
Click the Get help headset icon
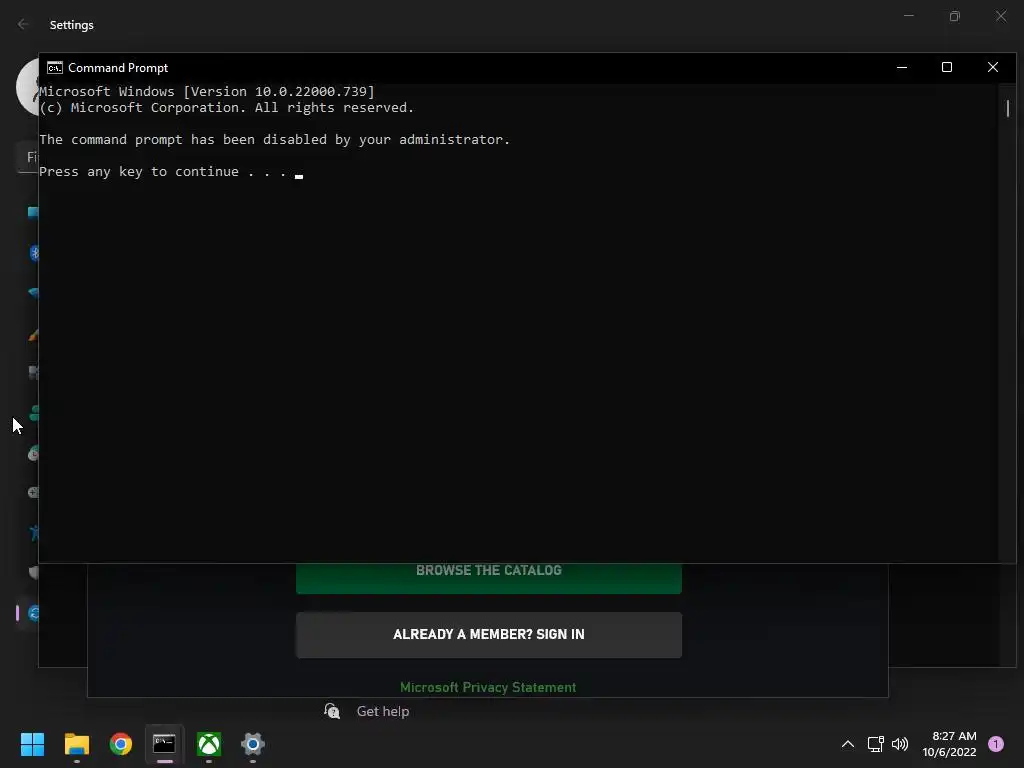332,711
